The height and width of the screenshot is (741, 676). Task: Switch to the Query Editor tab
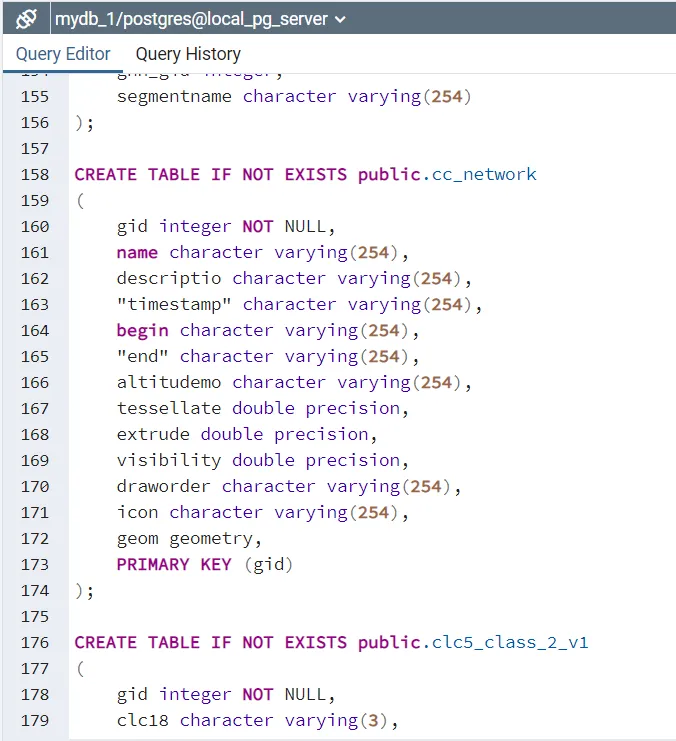point(63,54)
